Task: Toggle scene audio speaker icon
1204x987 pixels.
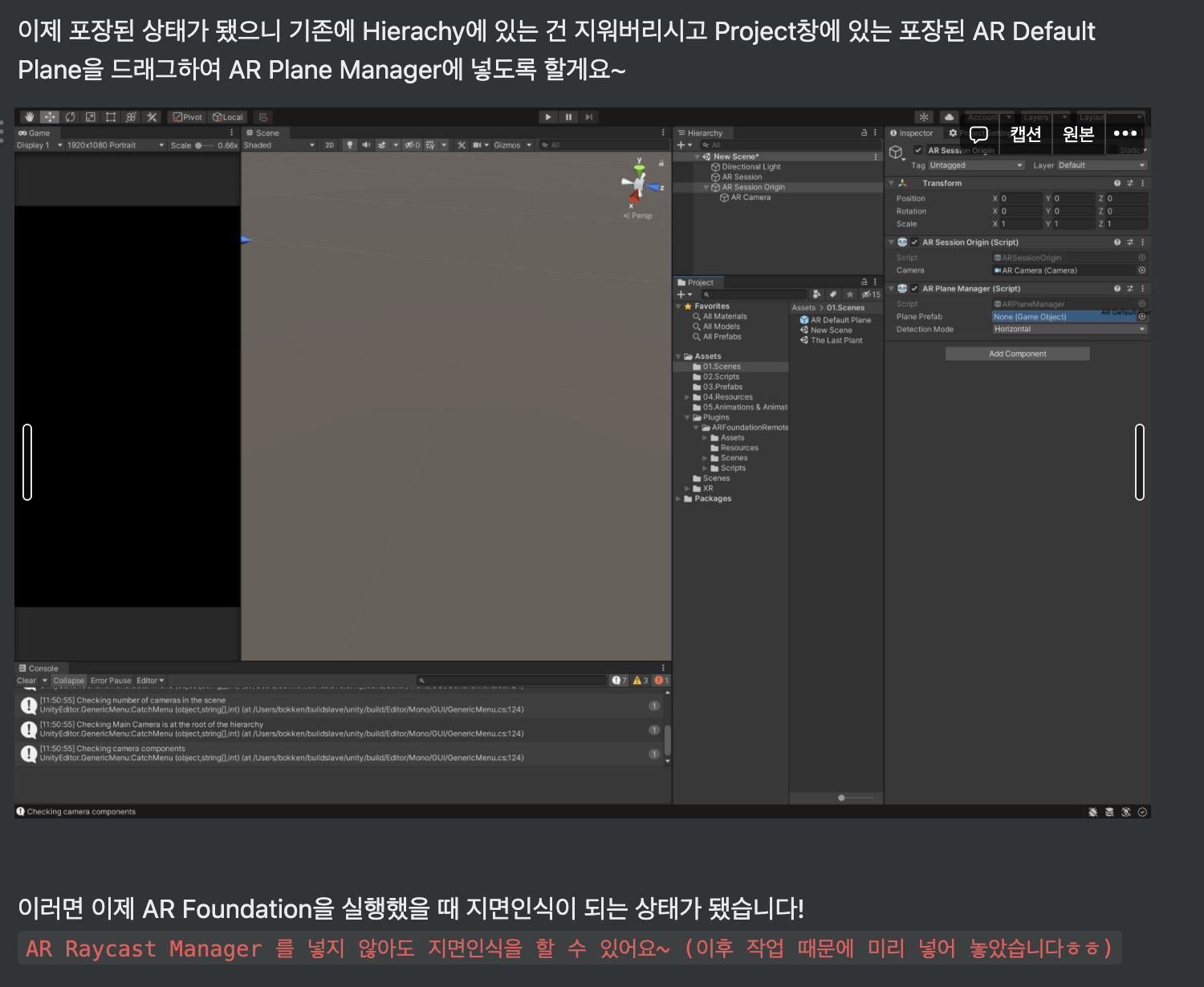Action: tap(366, 145)
